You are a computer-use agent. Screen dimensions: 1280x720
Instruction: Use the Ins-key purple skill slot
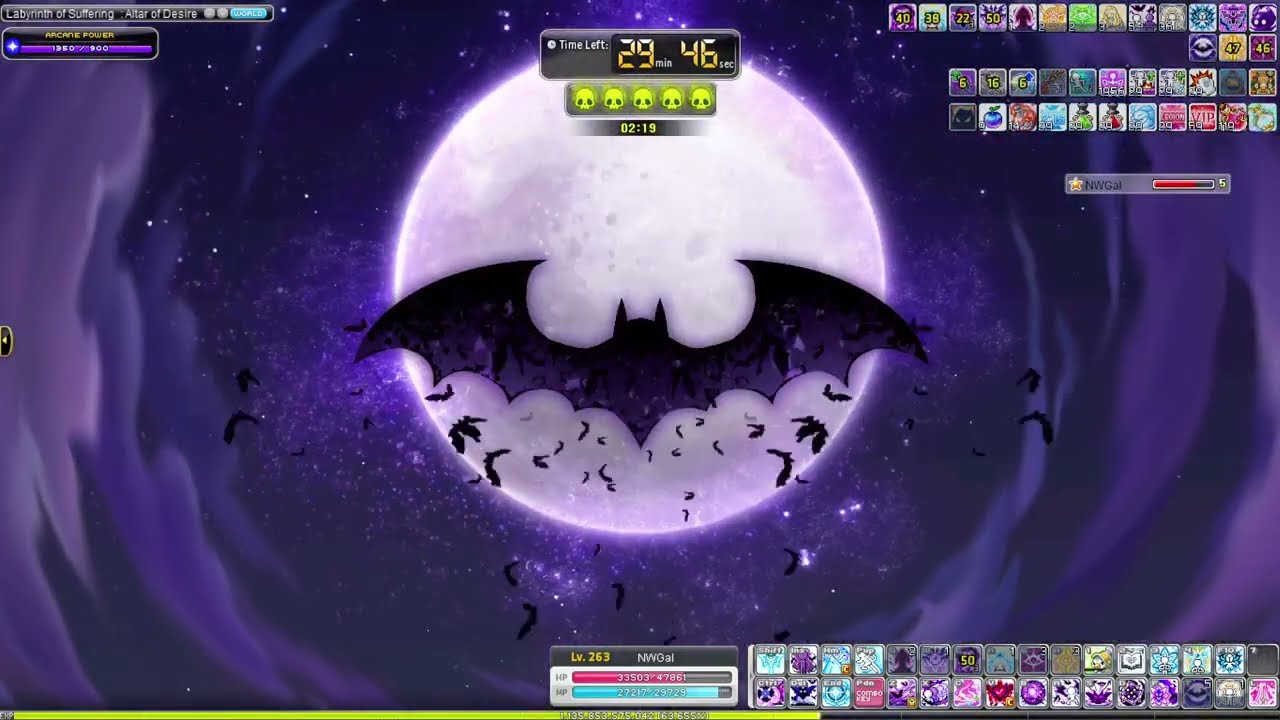click(x=804, y=659)
